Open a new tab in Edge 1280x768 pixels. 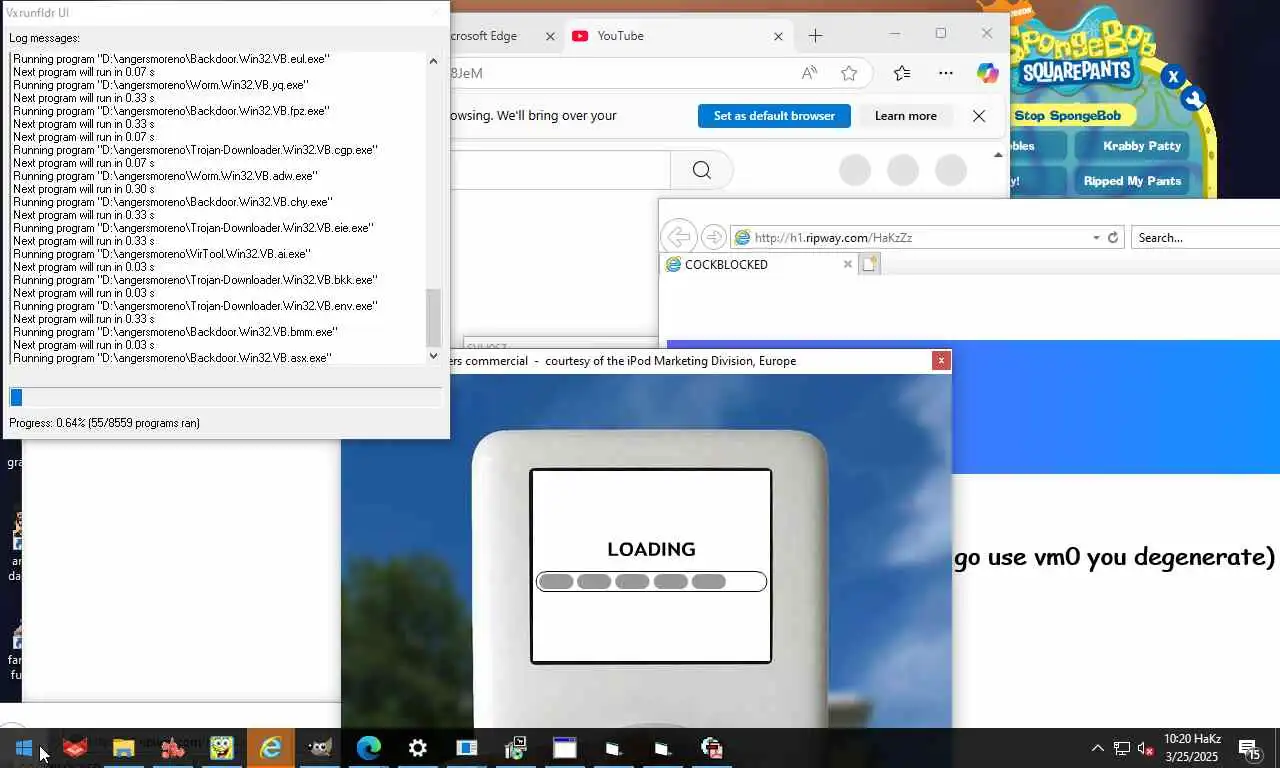click(815, 36)
